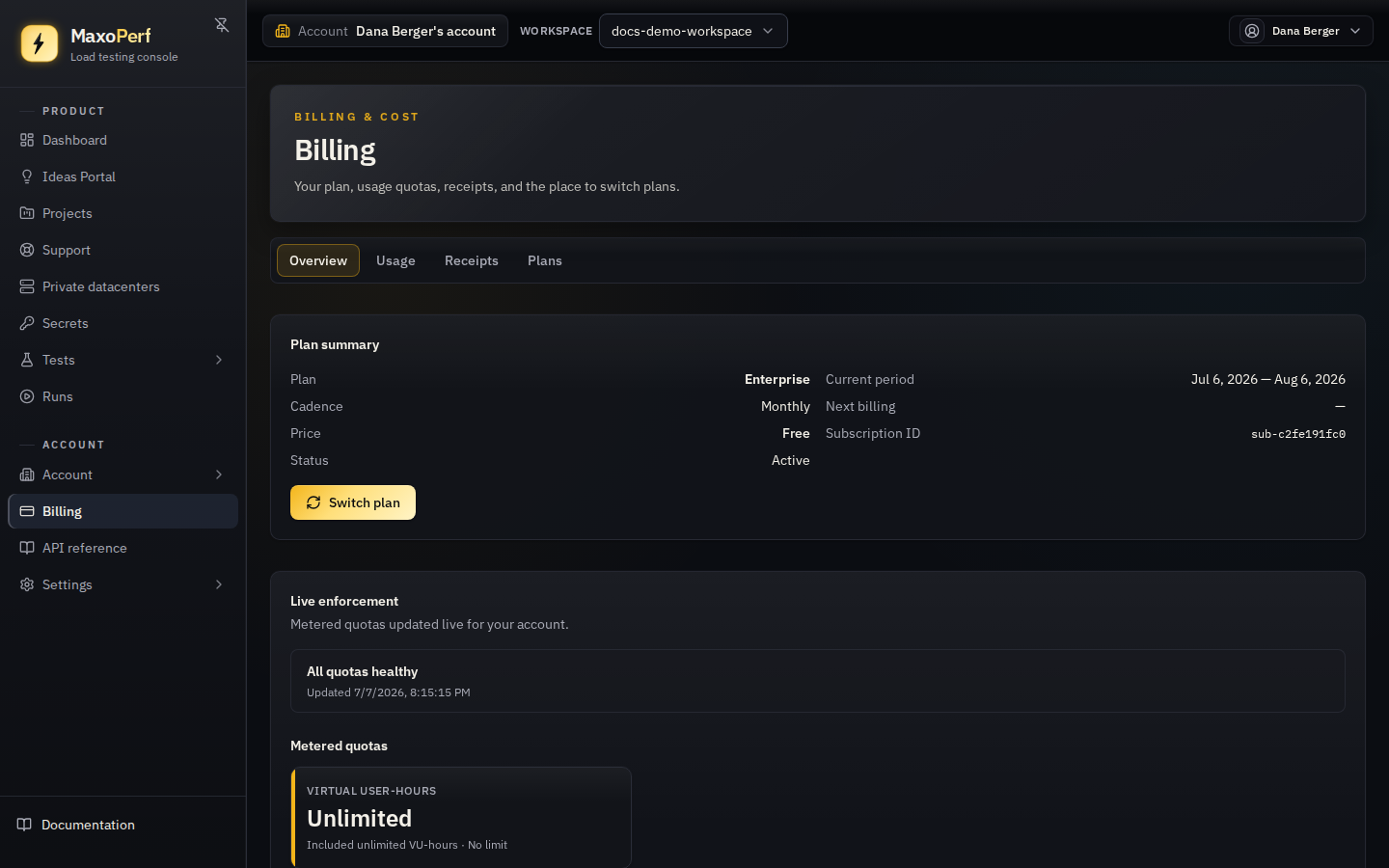The image size is (1389, 868).
Task: Click the MaxoPerf lightning bolt logo
Action: (40, 43)
